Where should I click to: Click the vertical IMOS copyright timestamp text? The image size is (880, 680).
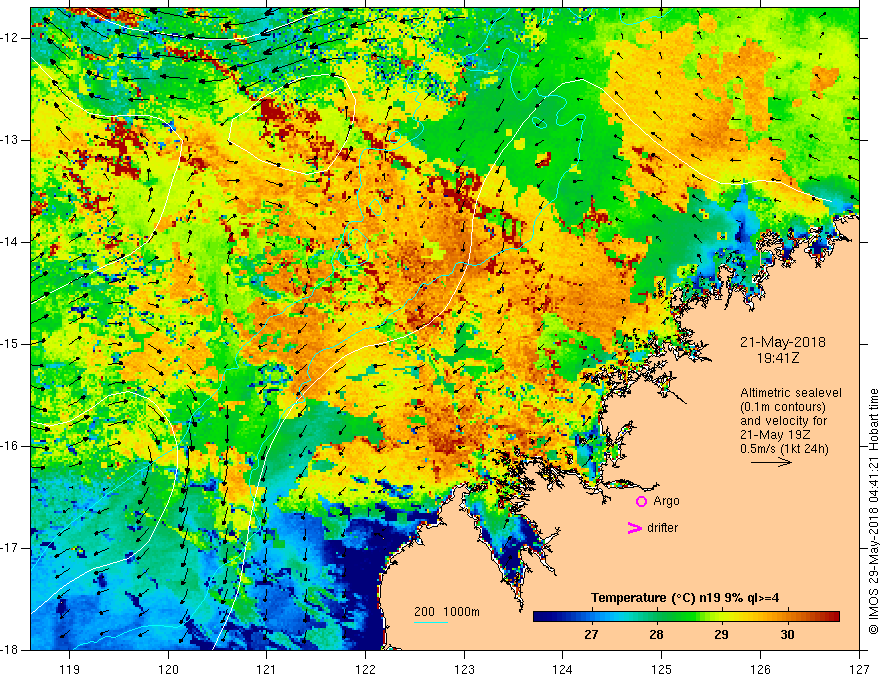point(873,511)
